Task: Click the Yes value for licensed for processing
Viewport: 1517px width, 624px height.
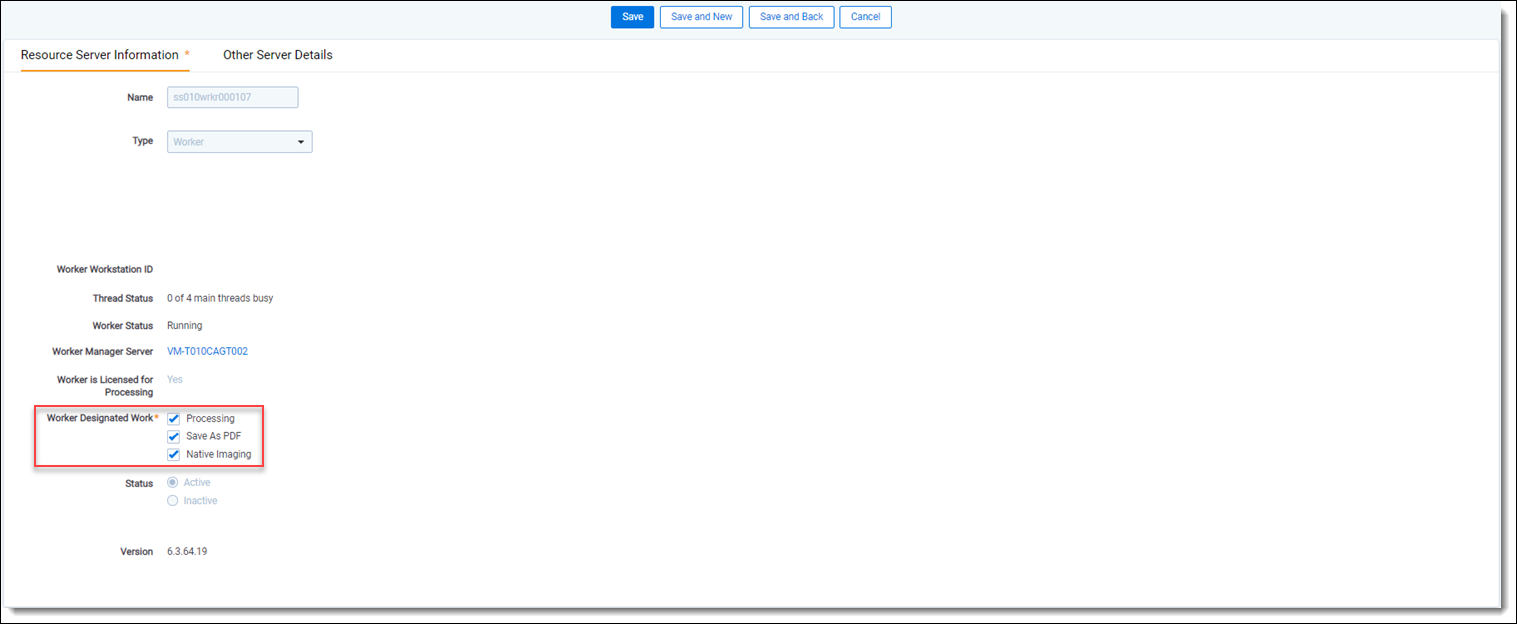Action: click(175, 380)
